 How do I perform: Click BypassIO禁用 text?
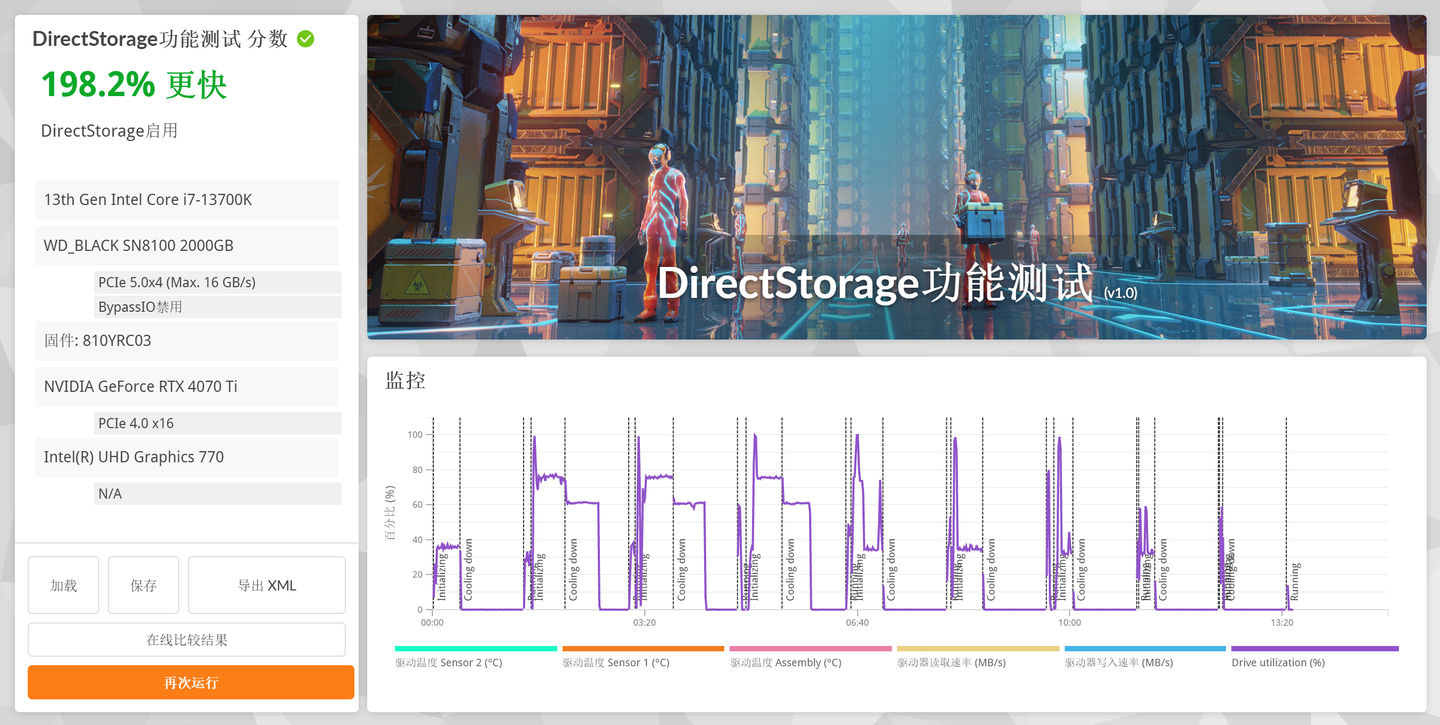pyautogui.click(x=140, y=307)
